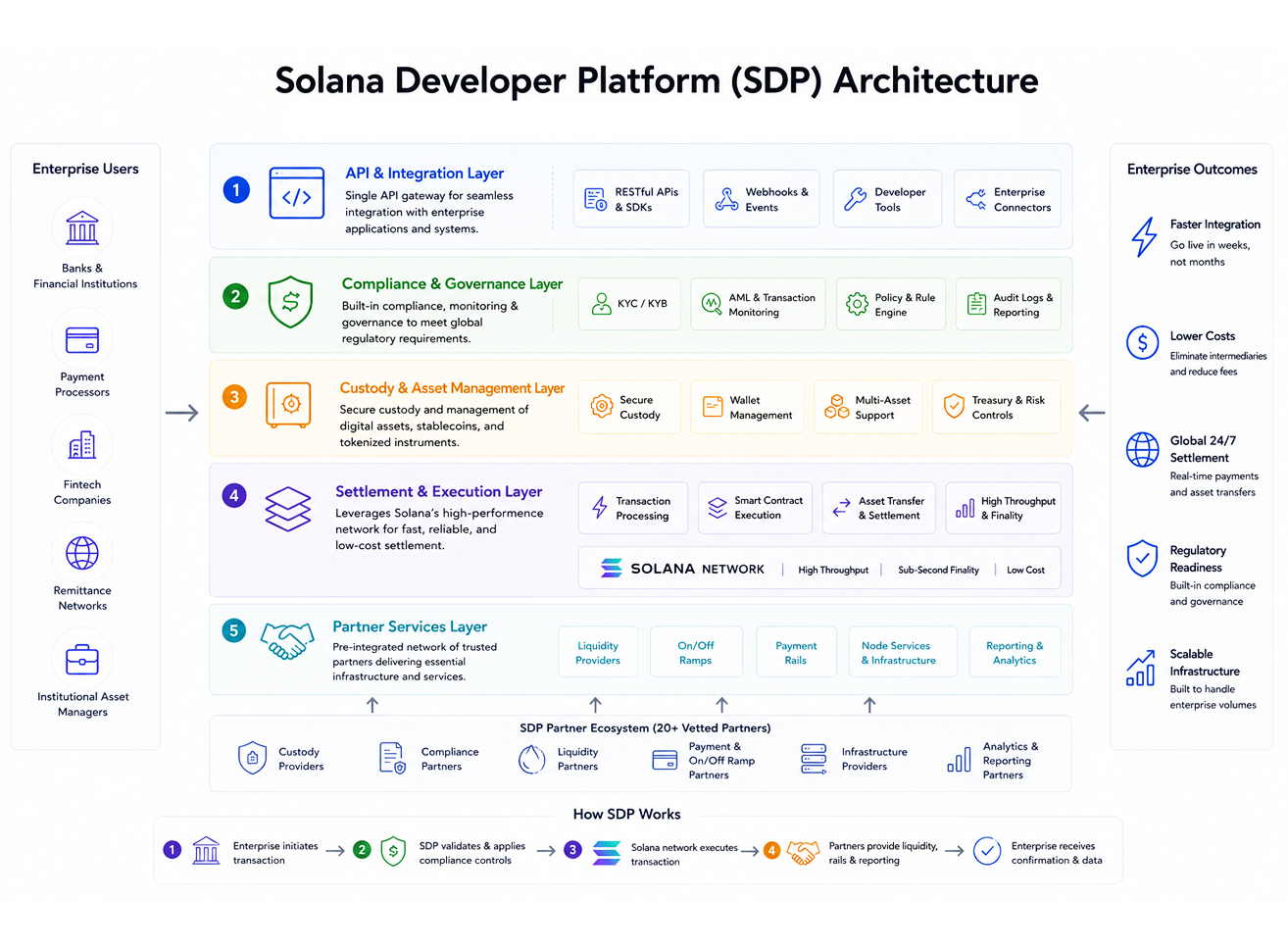Image resolution: width=1288 pixels, height=950 pixels.
Task: Select the Regulatory Readiness shield check icon
Action: tap(1143, 558)
